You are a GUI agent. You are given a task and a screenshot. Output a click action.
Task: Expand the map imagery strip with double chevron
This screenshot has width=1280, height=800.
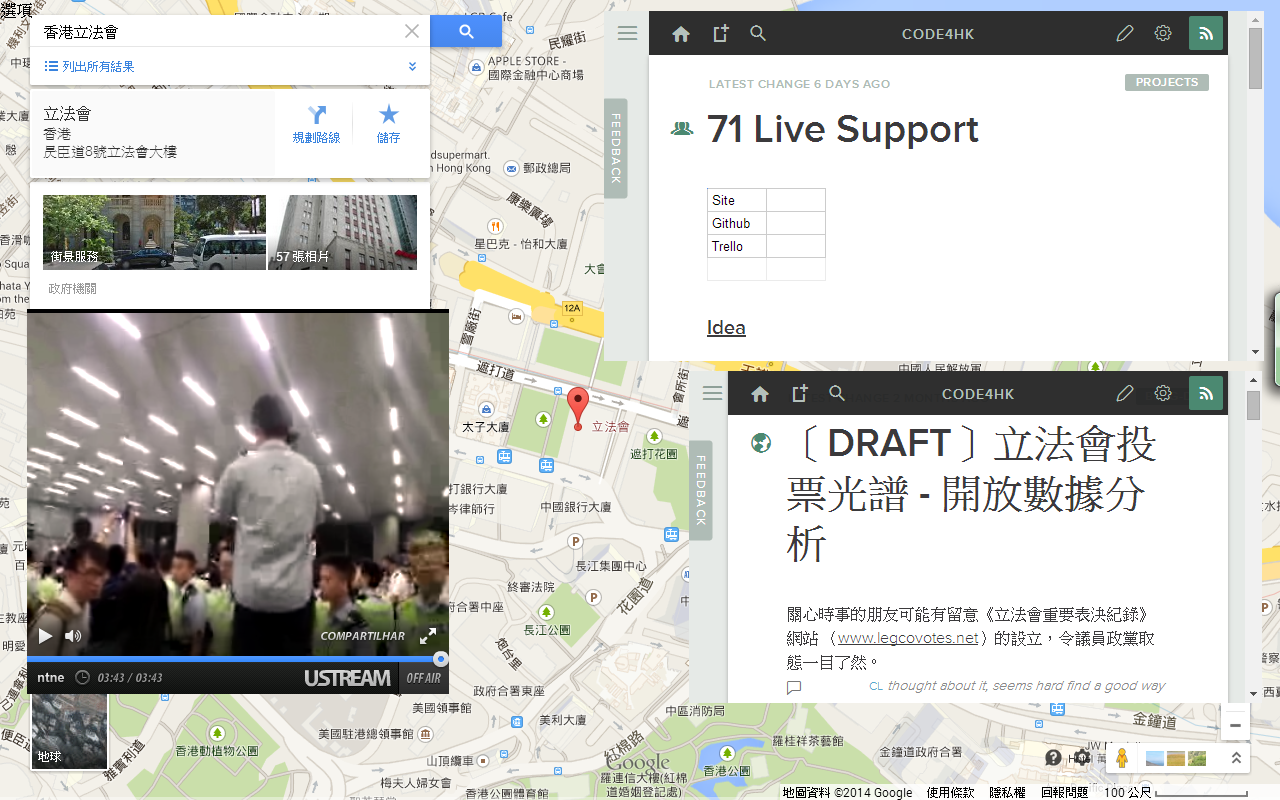[x=1236, y=758]
